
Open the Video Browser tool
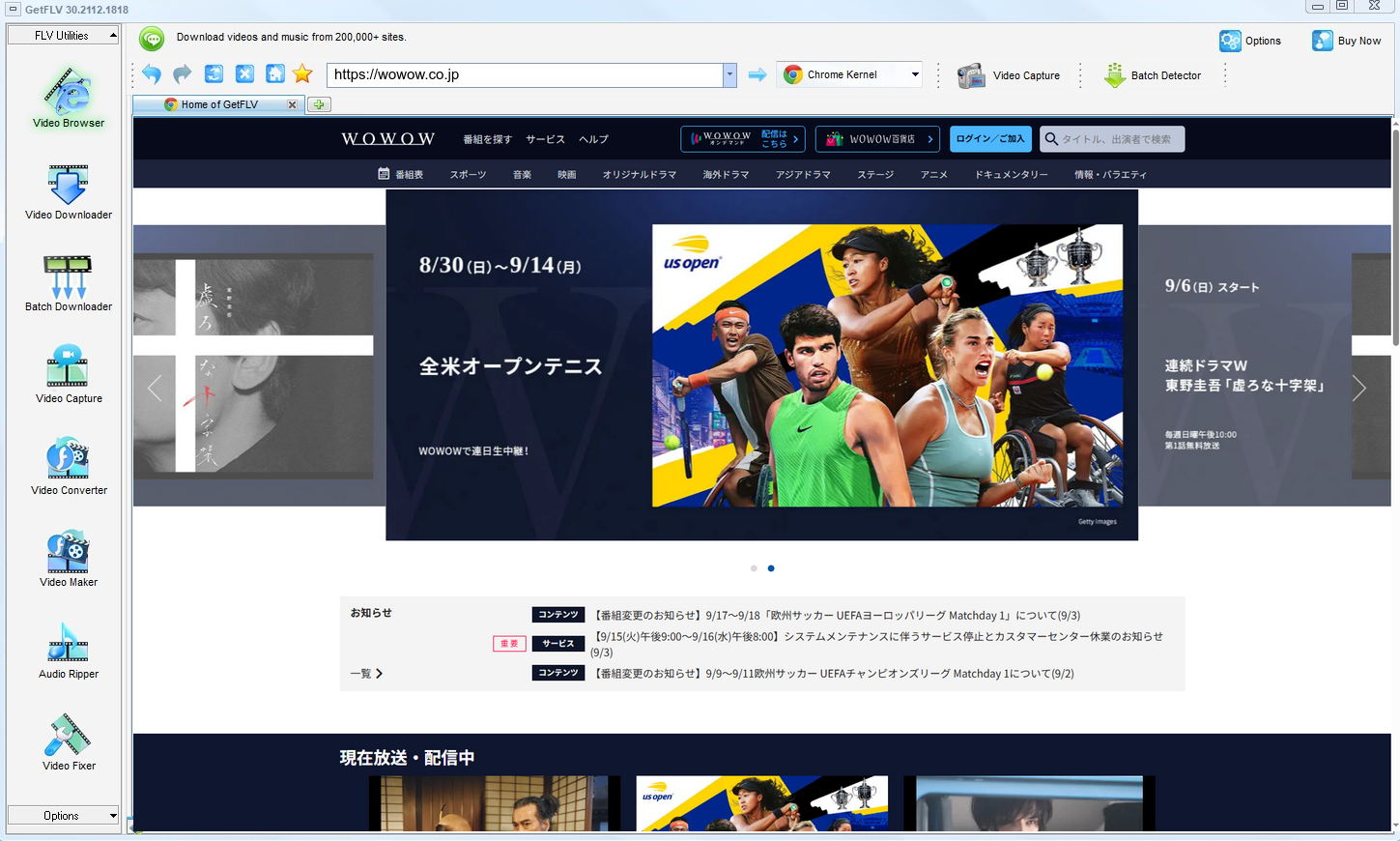pos(69,97)
